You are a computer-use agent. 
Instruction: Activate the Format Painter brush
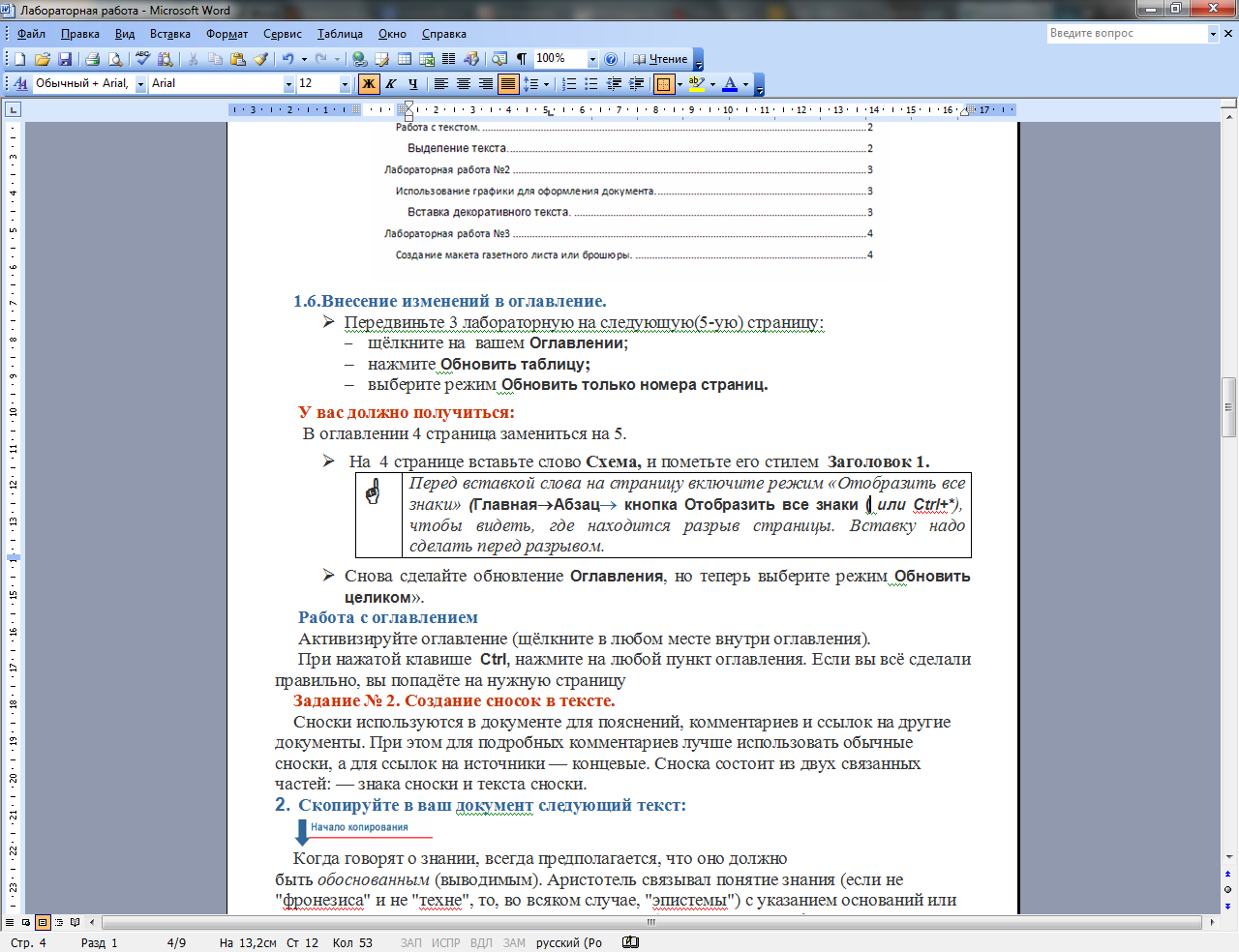[x=260, y=59]
